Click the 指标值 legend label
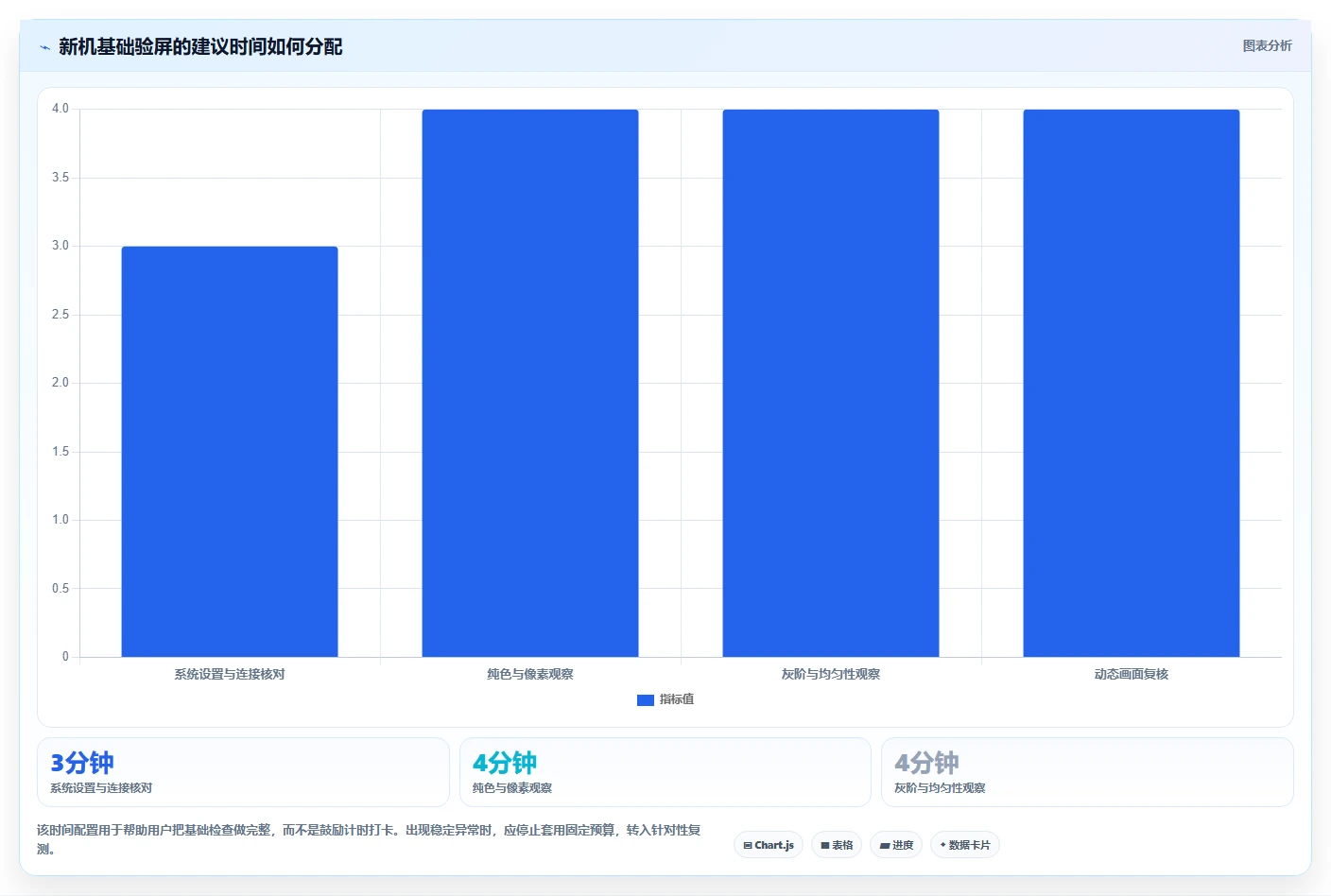Screen dimensions: 1331x896 point(677,699)
